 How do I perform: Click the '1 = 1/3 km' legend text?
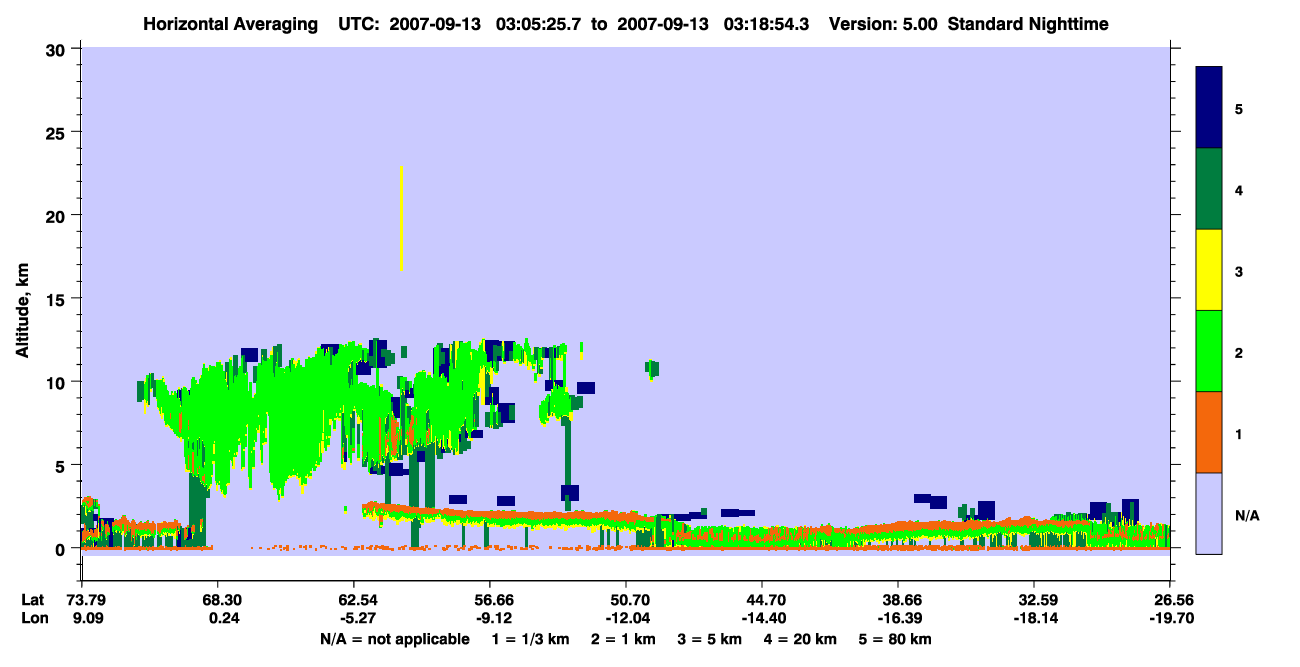coord(531,639)
